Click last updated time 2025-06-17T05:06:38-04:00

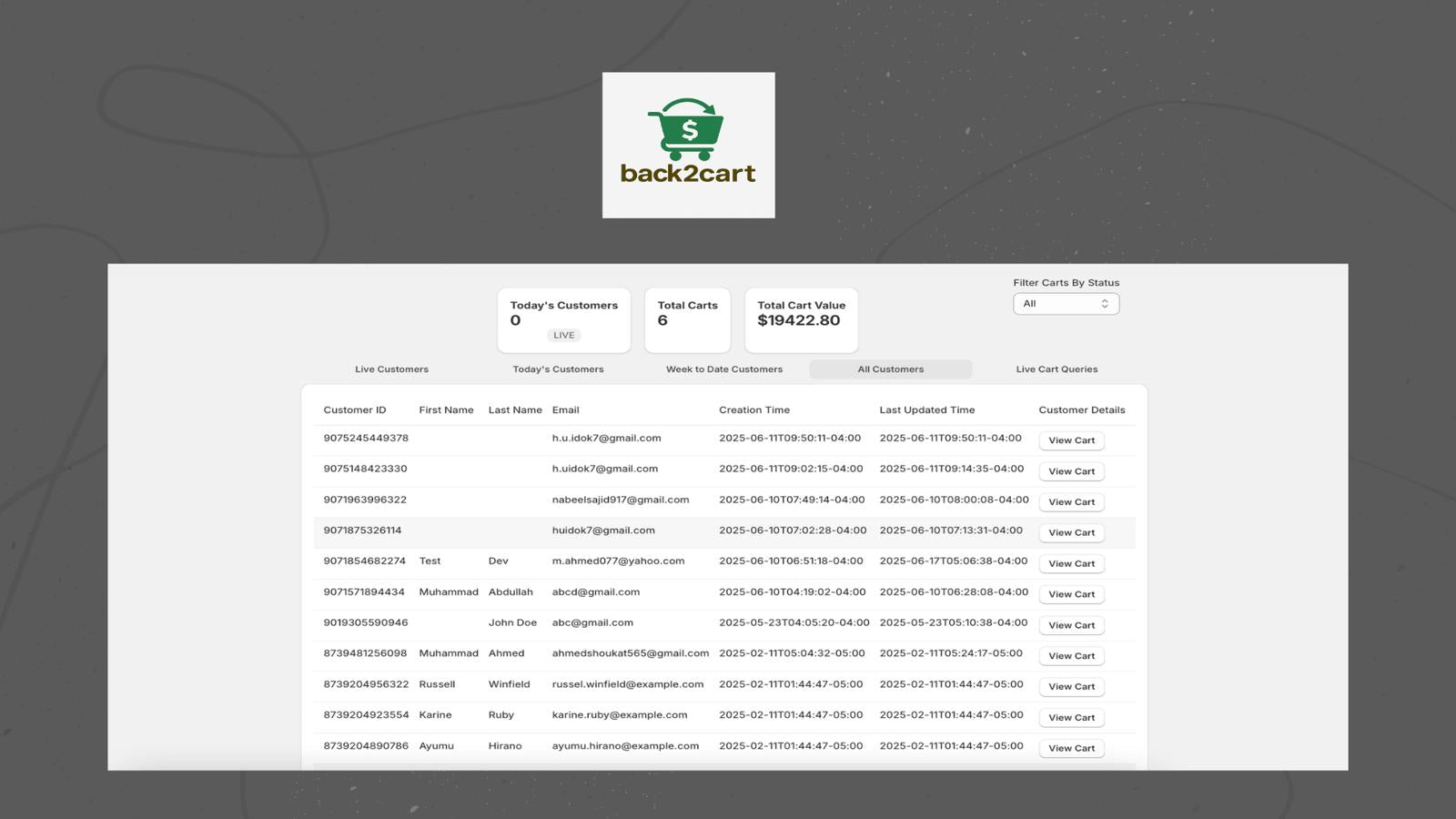[x=954, y=561]
